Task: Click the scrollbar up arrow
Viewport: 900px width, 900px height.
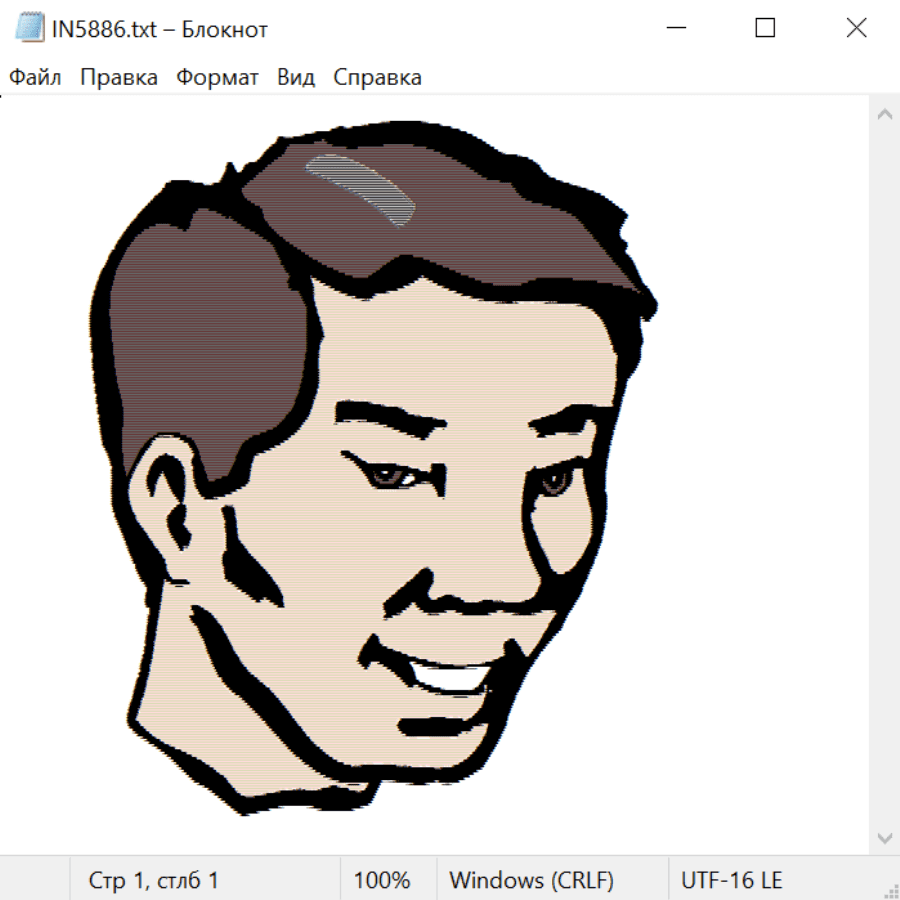Action: 884,115
